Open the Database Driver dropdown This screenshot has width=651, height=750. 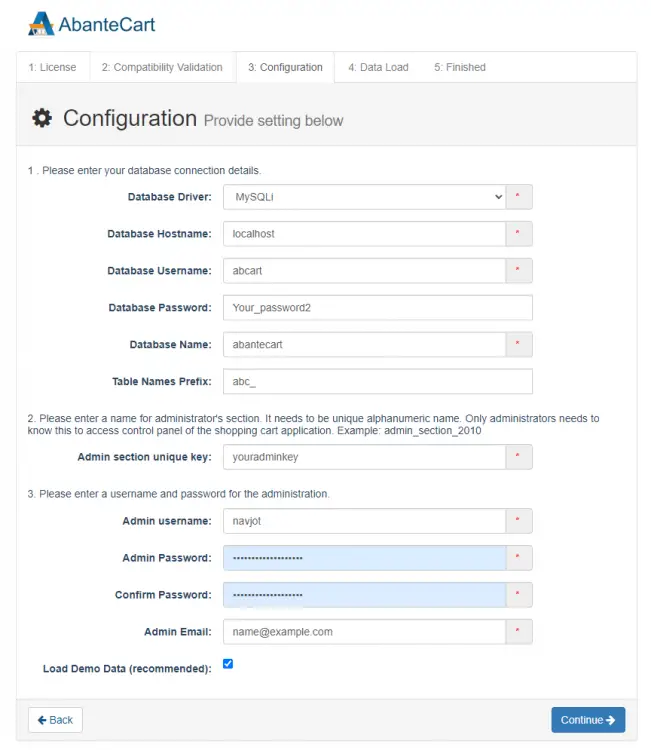(364, 197)
